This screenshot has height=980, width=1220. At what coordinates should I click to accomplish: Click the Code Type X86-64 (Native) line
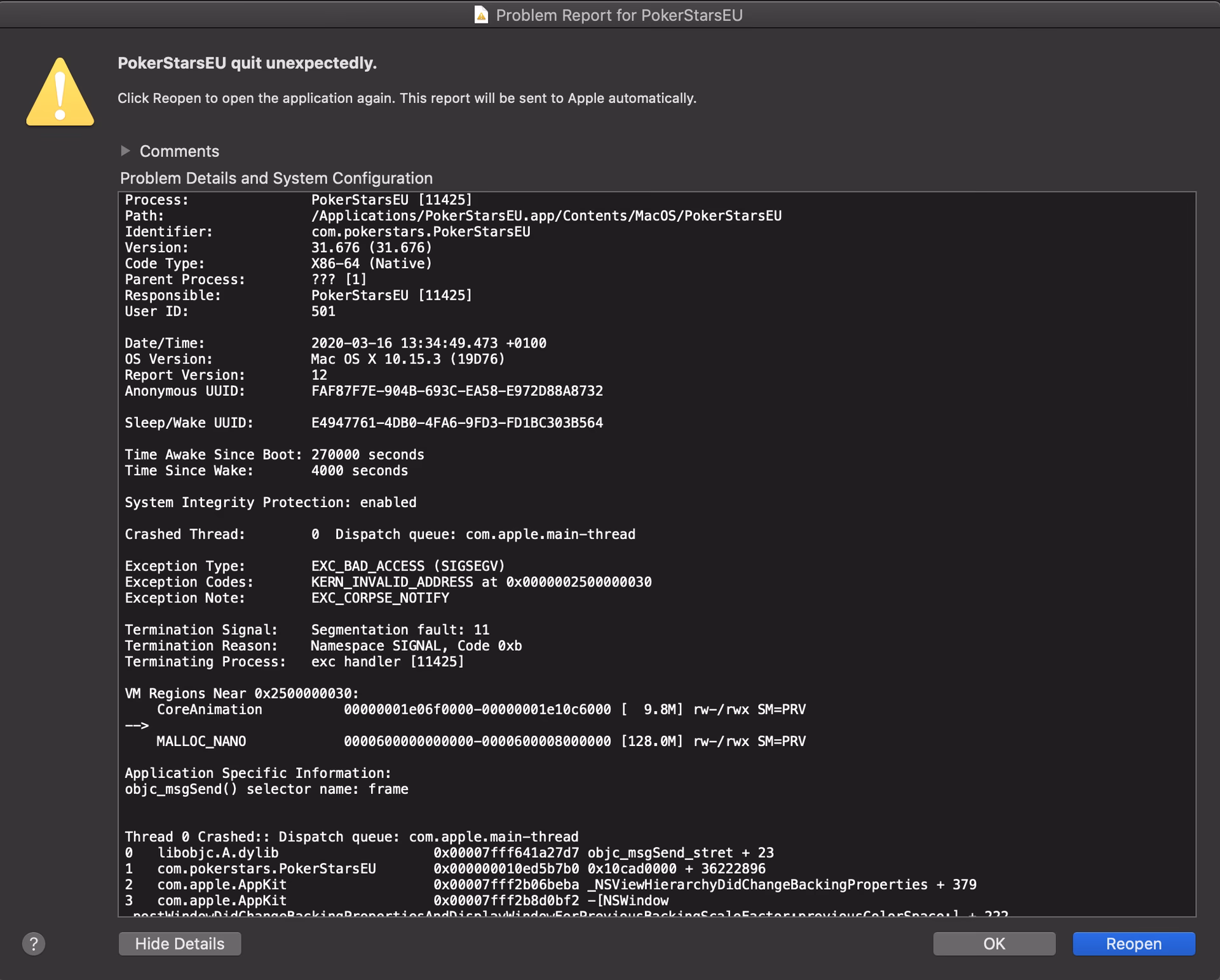278,263
